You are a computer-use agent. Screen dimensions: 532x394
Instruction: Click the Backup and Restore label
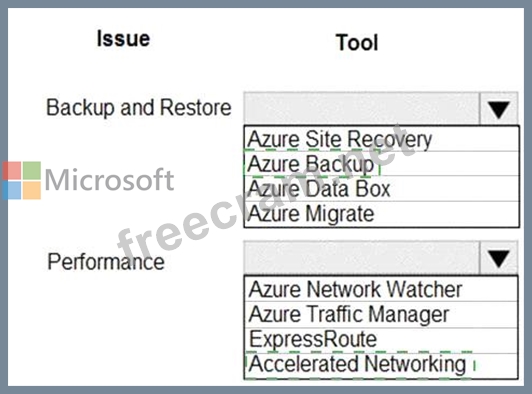138,108
